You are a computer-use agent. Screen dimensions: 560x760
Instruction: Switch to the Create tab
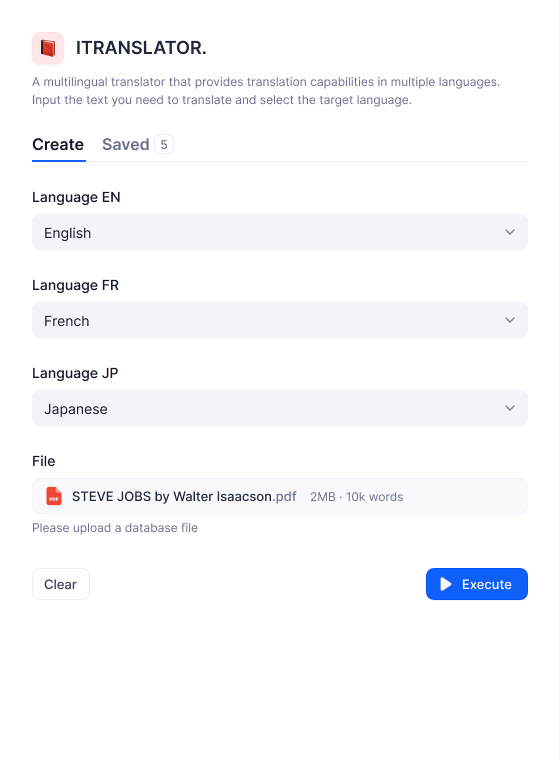tap(58, 144)
